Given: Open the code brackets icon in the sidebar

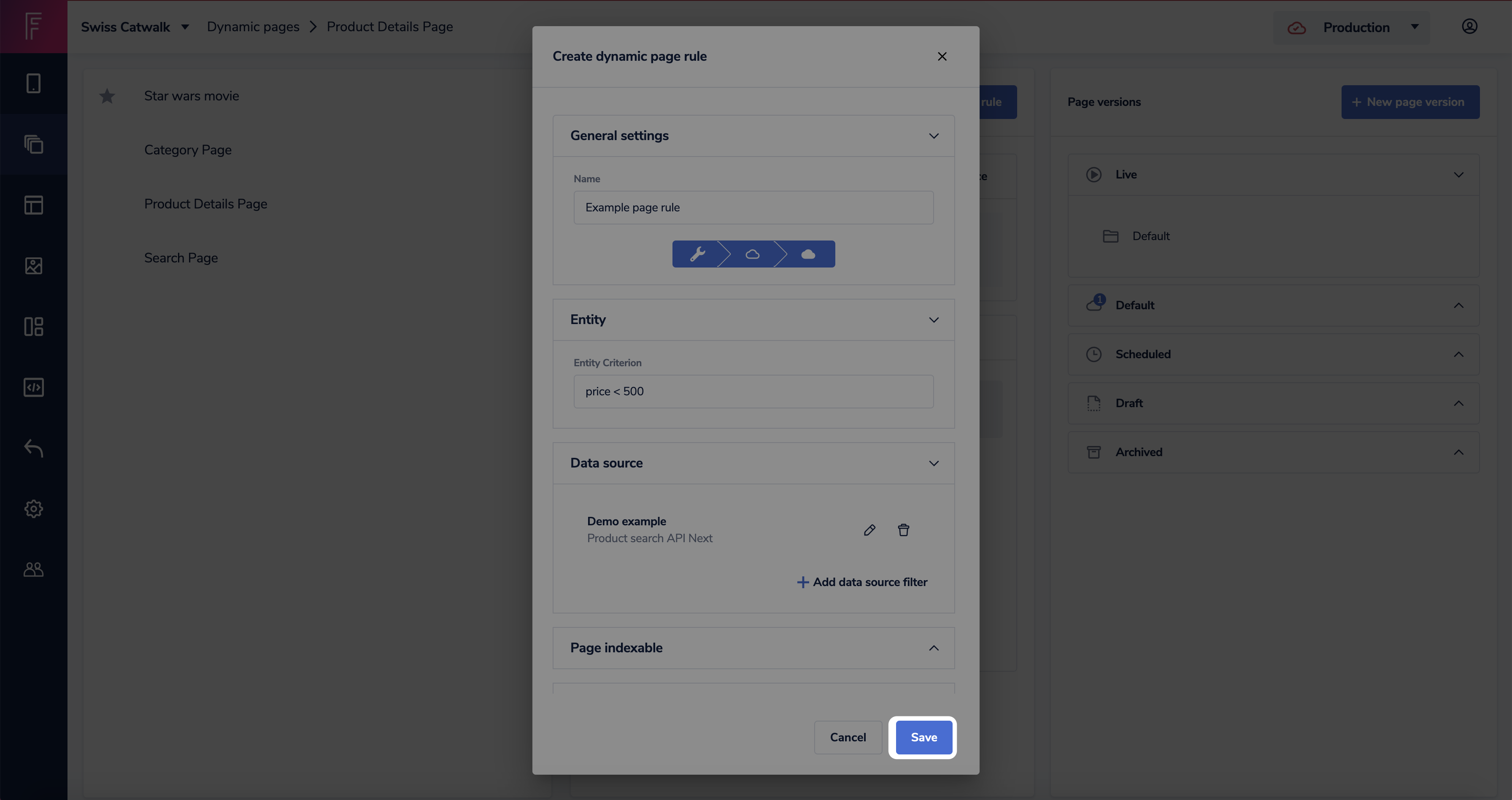Looking at the screenshot, I should (33, 387).
